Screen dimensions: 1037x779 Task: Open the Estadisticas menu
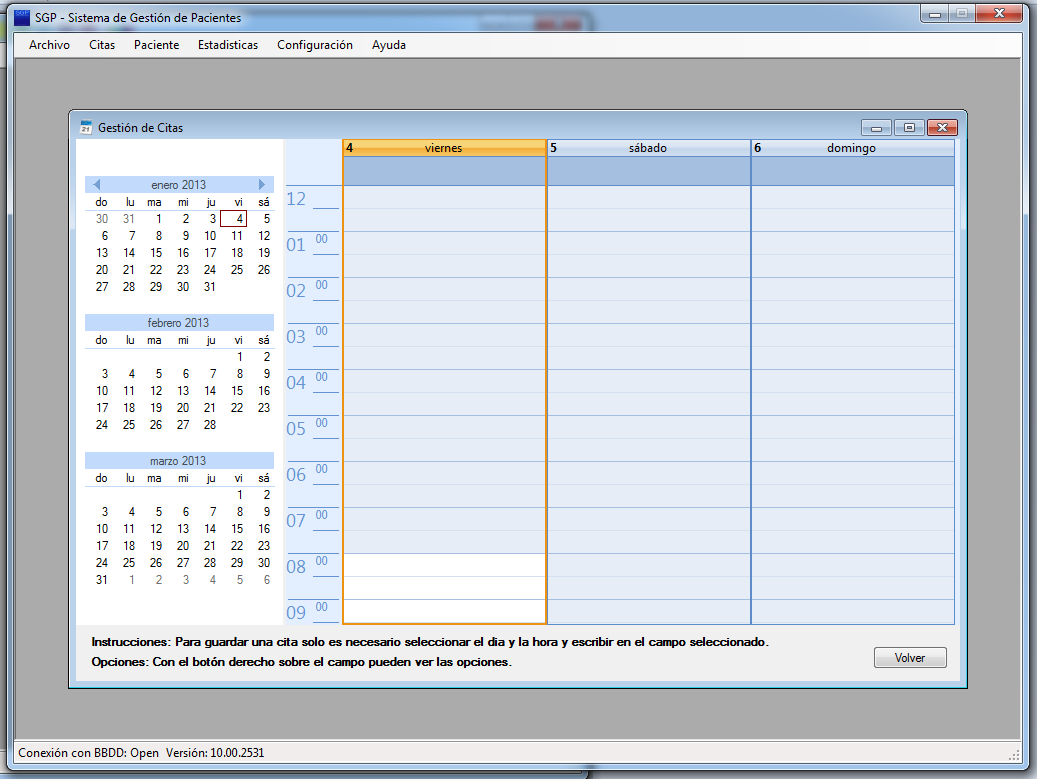click(x=228, y=45)
